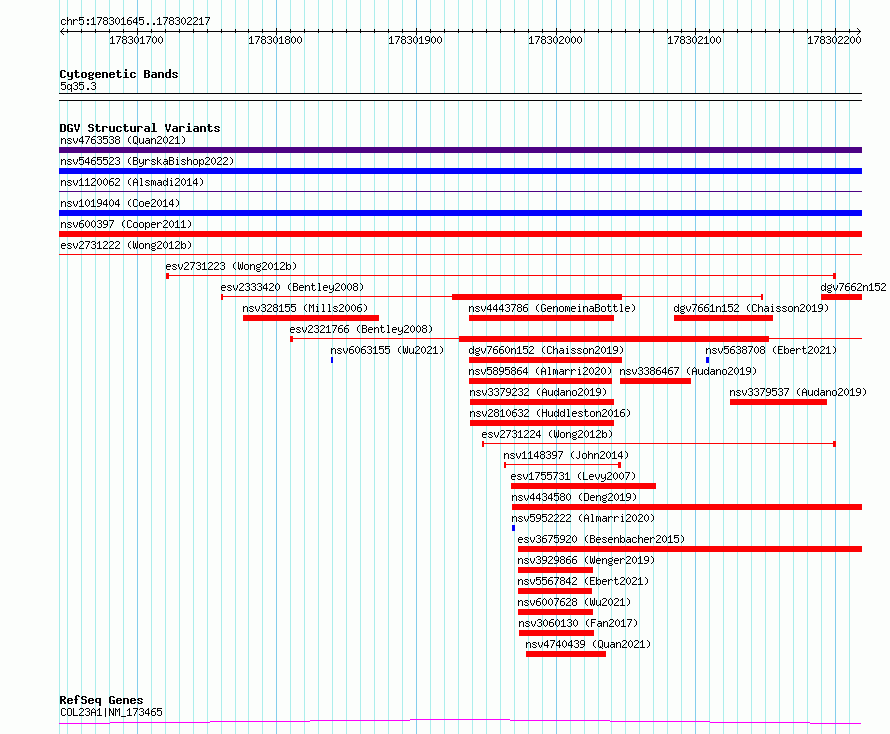Click the esv2731223 (Wong2012b) label
This screenshot has width=890, height=734.
(x=231, y=266)
